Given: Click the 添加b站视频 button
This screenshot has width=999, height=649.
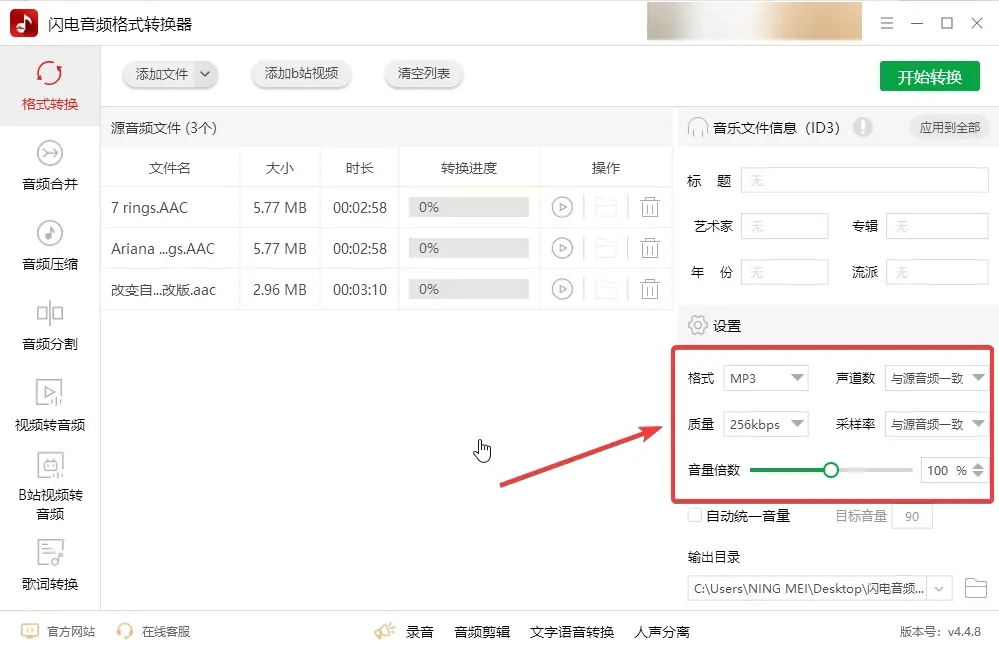Looking at the screenshot, I should tap(301, 74).
